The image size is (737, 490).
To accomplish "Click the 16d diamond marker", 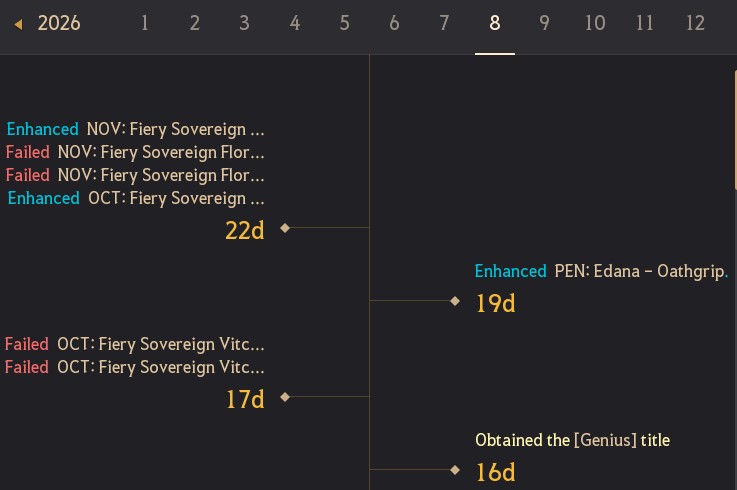I will [455, 470].
